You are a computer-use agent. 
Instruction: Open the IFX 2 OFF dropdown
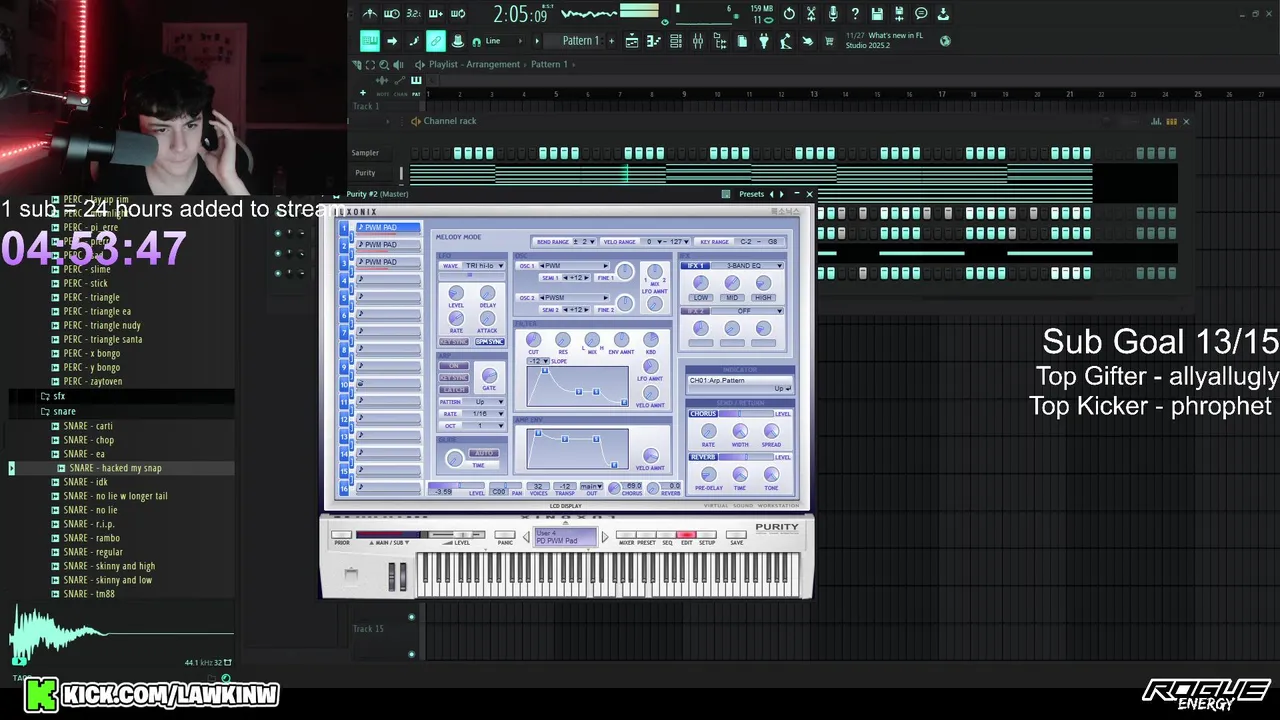tap(747, 311)
